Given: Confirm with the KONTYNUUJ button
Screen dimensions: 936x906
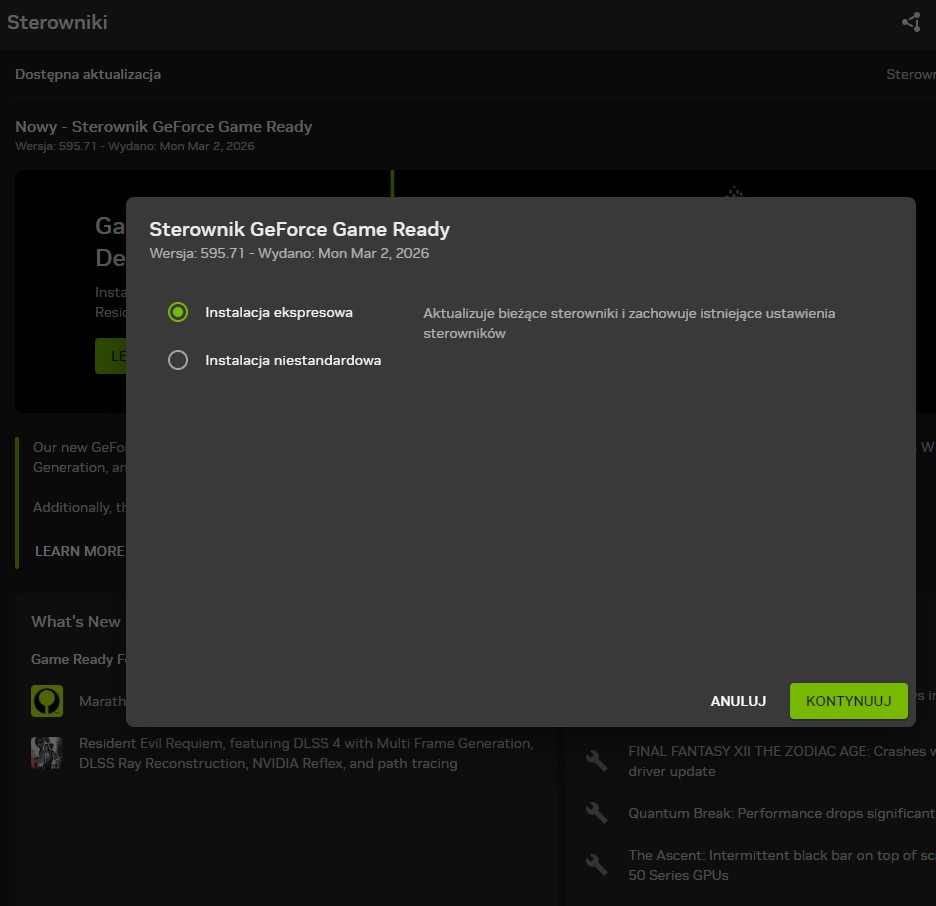Looking at the screenshot, I should (x=848, y=701).
